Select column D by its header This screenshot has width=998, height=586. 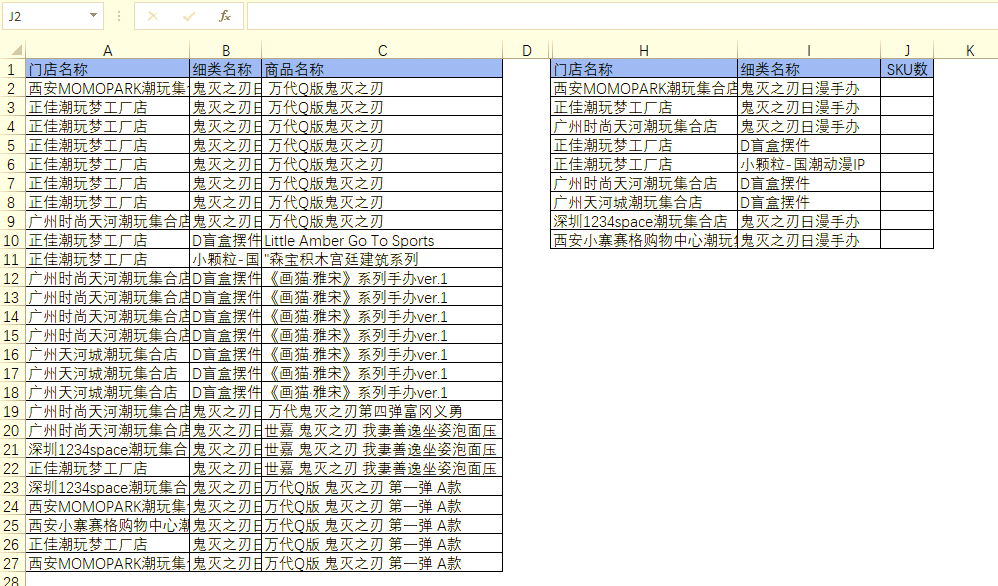[x=526, y=50]
